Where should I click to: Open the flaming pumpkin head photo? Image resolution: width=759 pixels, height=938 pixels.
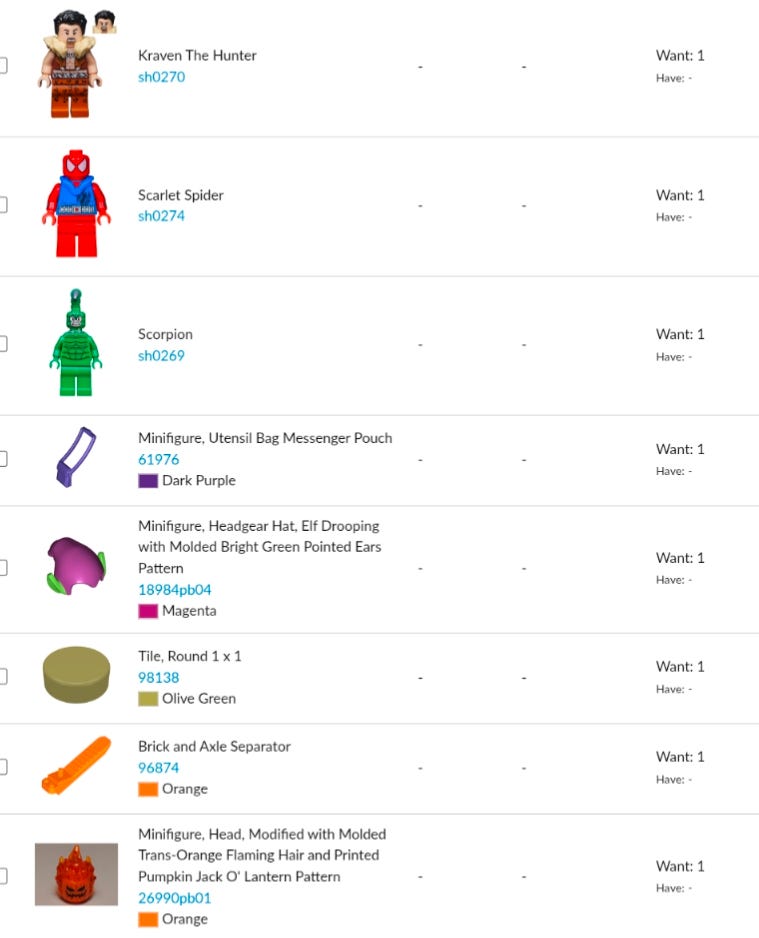[x=76, y=874]
